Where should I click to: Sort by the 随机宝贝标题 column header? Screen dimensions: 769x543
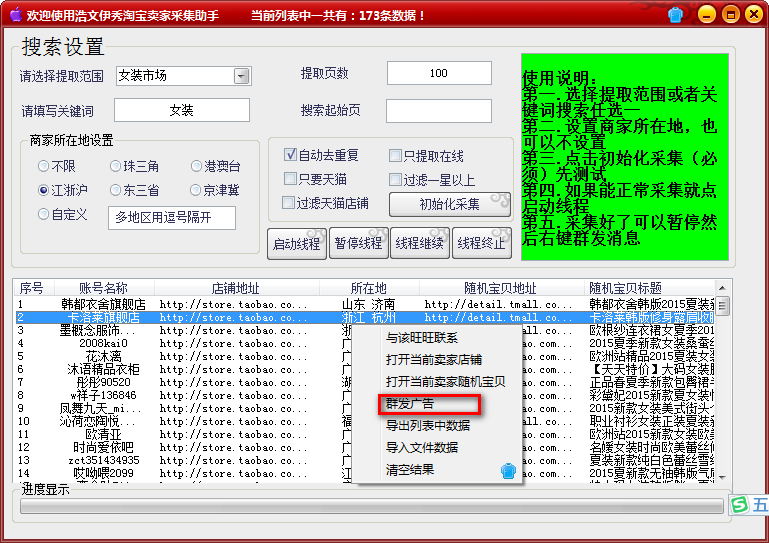point(649,288)
